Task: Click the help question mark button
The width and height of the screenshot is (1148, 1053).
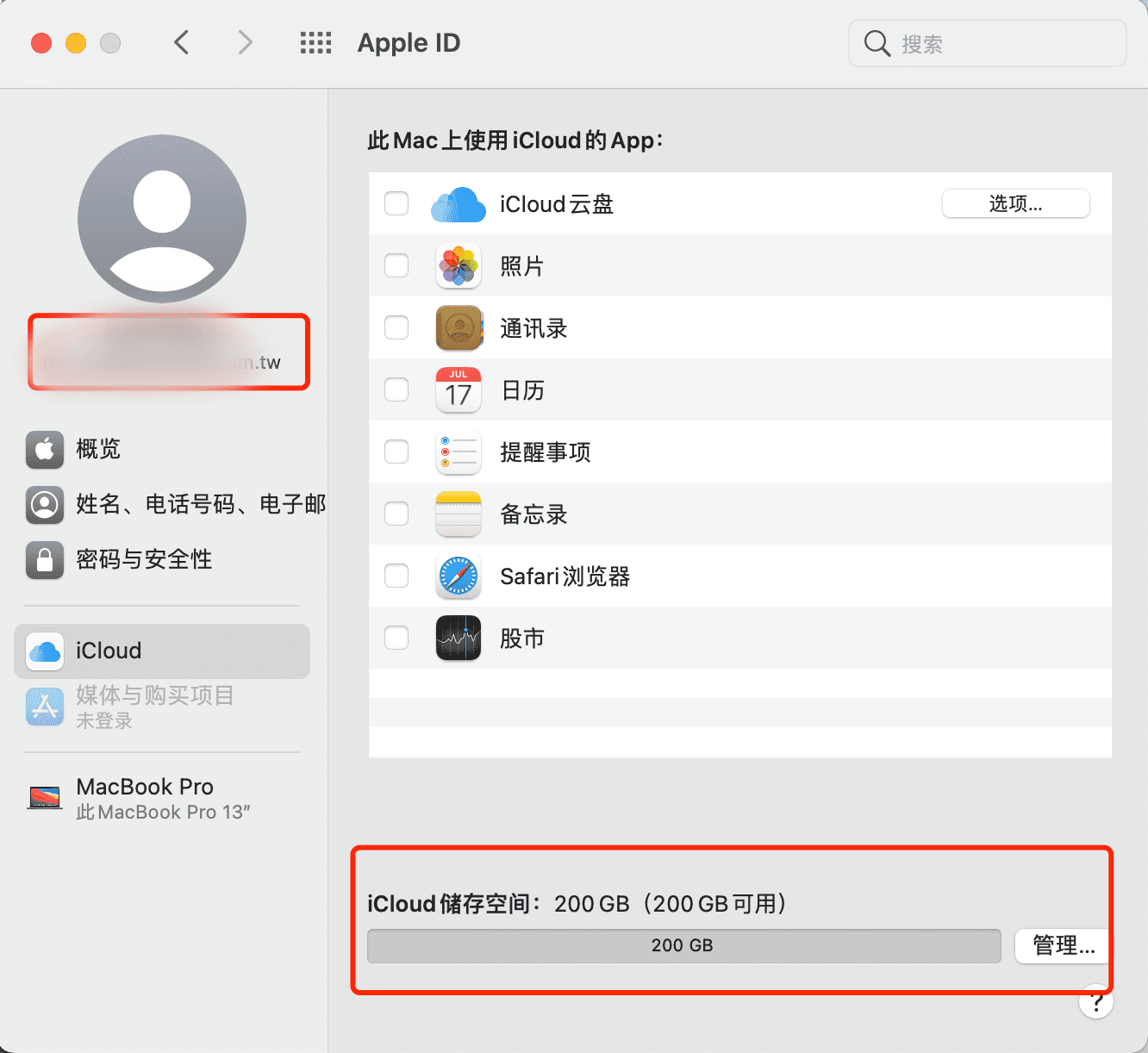Action: coord(1095,1002)
